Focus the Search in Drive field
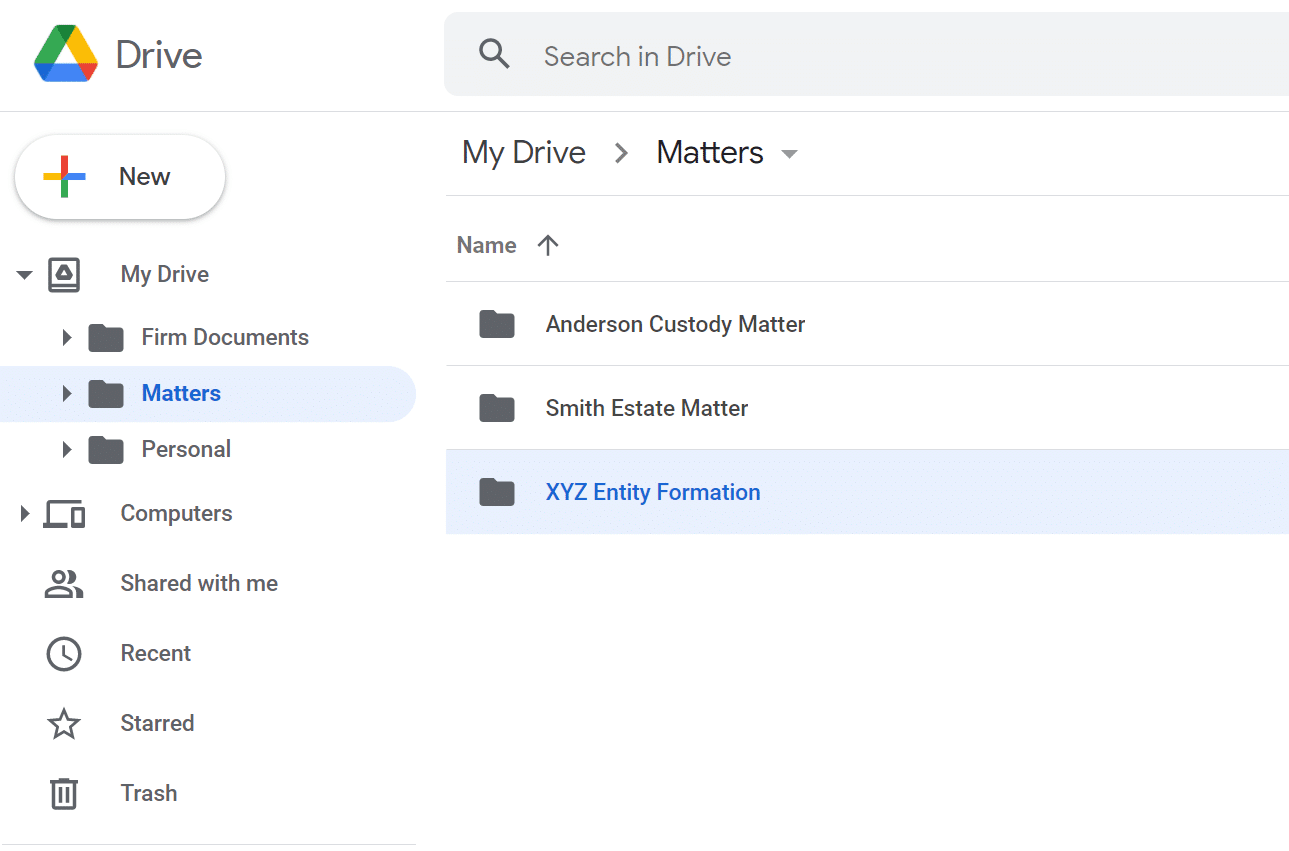Viewport: 1289px width, 851px height. [x=866, y=55]
